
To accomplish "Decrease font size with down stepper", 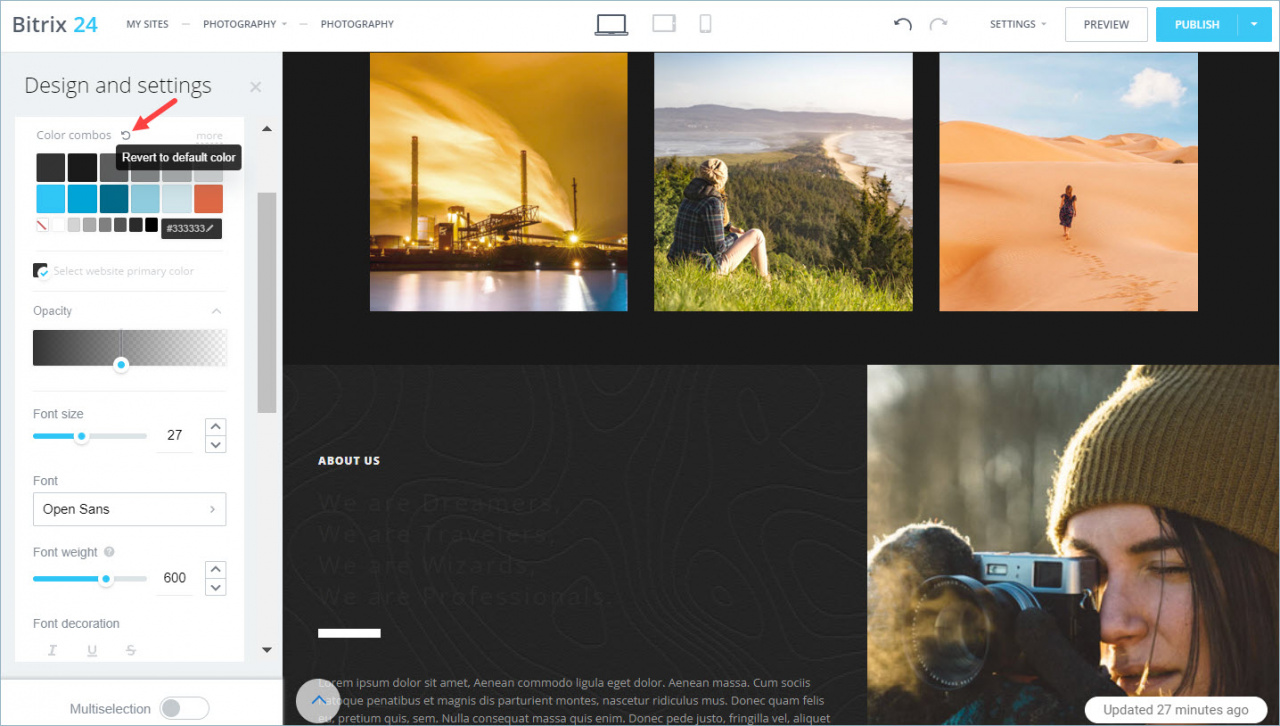I will click(215, 444).
